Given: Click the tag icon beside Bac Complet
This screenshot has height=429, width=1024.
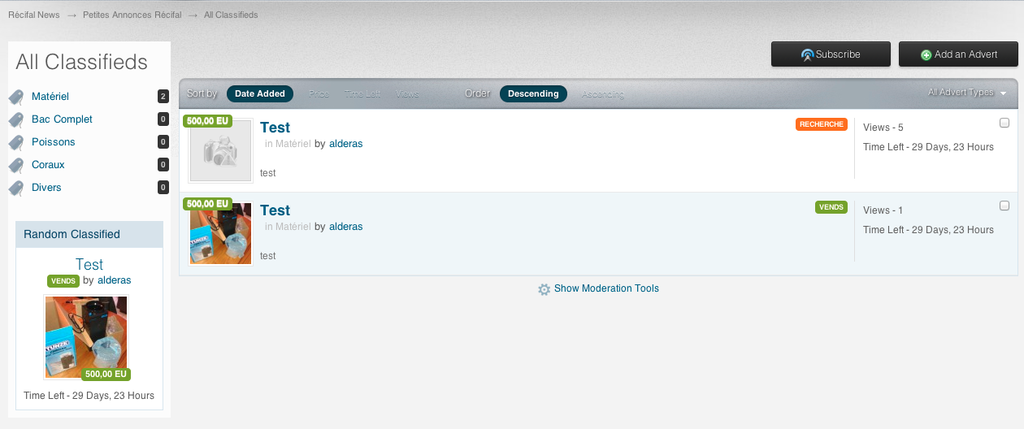Looking at the screenshot, I should pyautogui.click(x=16, y=120).
